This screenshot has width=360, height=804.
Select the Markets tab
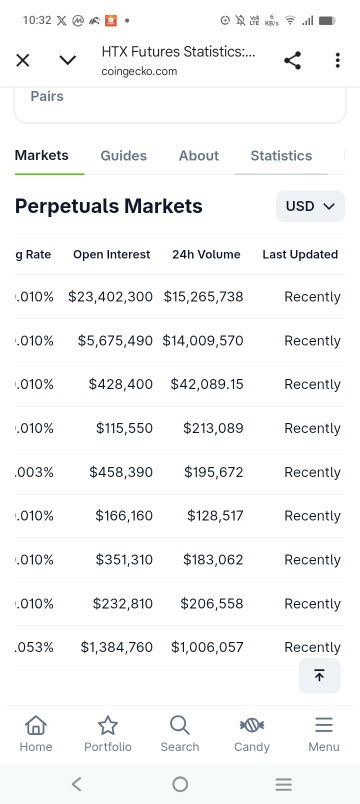coord(42,155)
